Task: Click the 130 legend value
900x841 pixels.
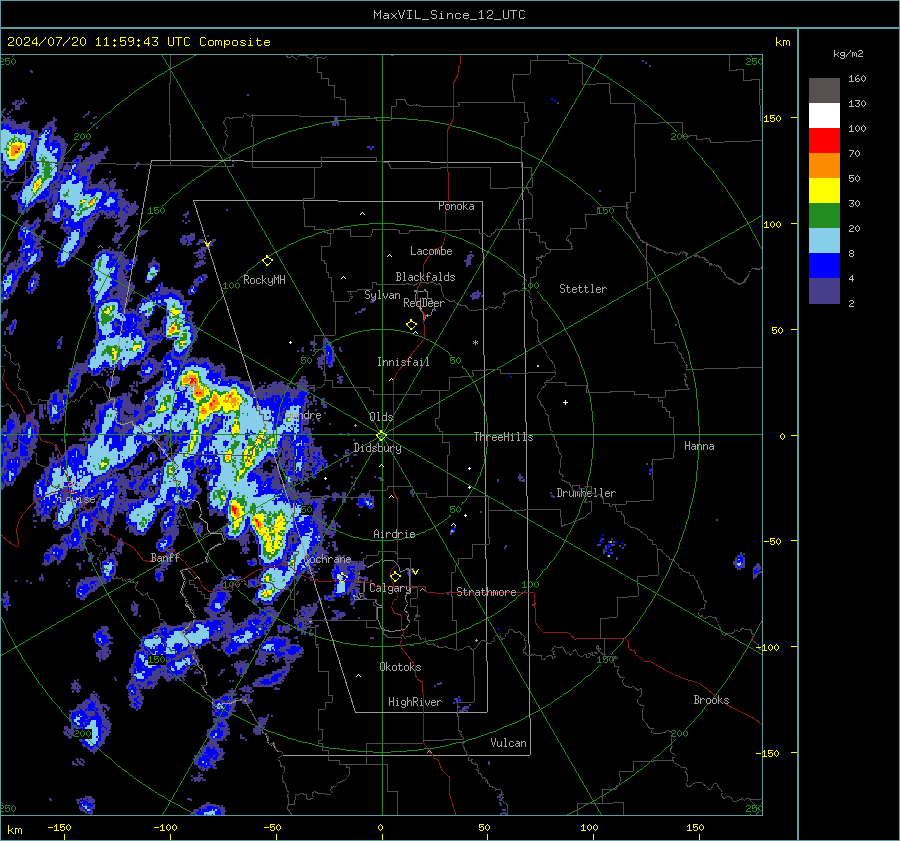Action: pyautogui.click(x=857, y=103)
